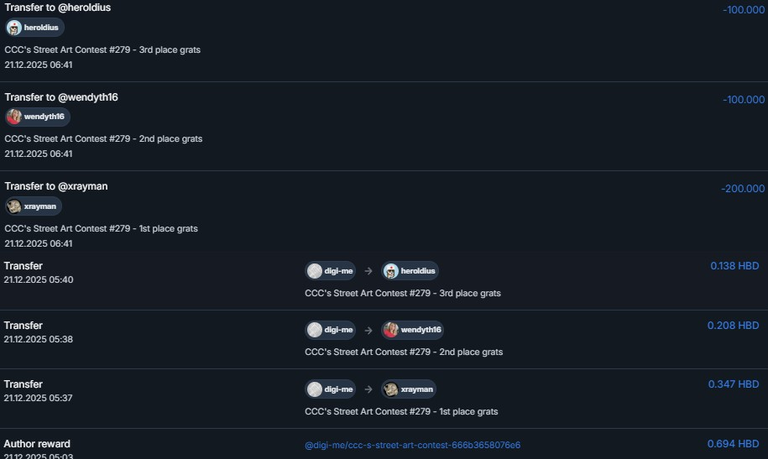Click arrow icon between digi-me and heroldius
Screen dimensions: 768x459
tap(368, 271)
